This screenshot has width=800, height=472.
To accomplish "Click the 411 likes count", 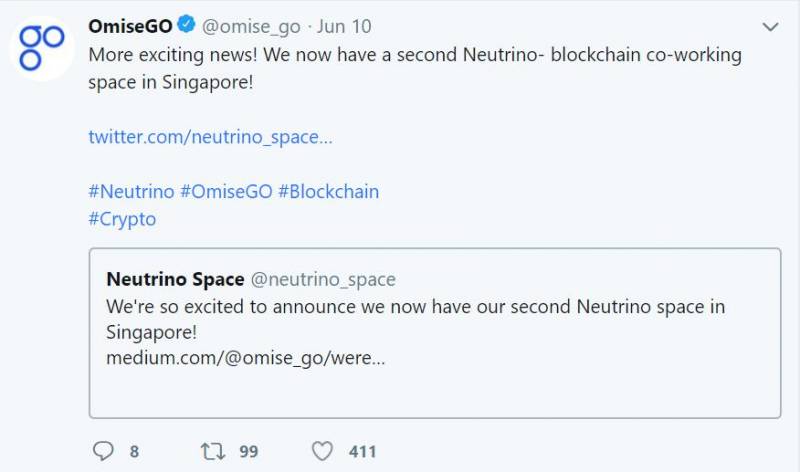I will point(362,452).
